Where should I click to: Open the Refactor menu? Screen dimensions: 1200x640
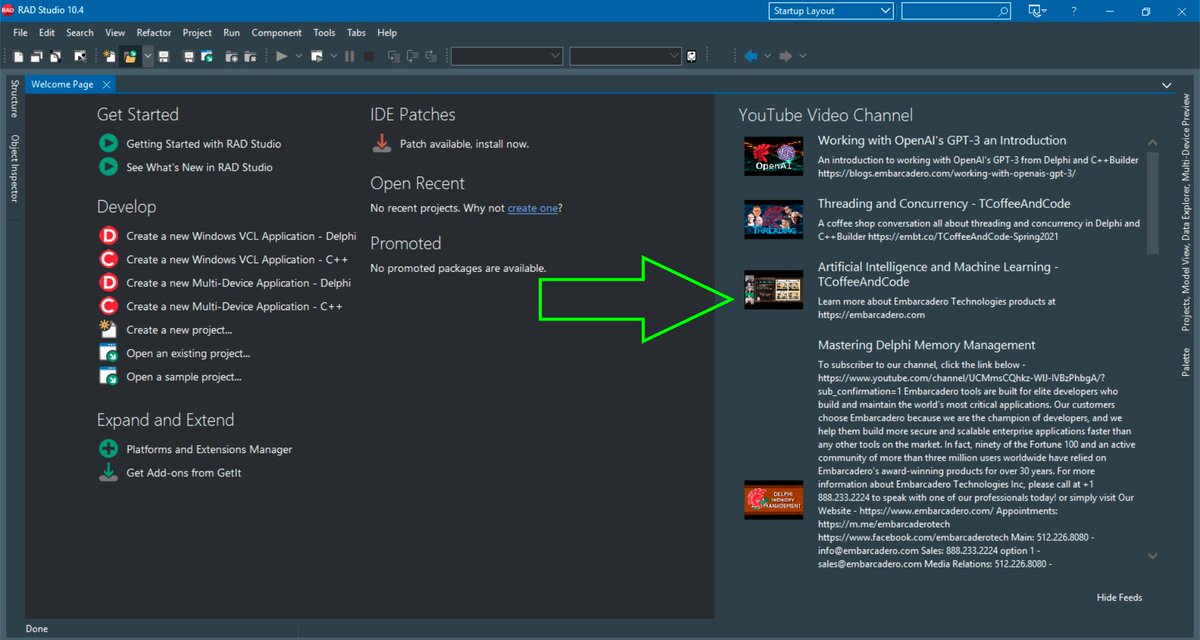[x=154, y=33]
